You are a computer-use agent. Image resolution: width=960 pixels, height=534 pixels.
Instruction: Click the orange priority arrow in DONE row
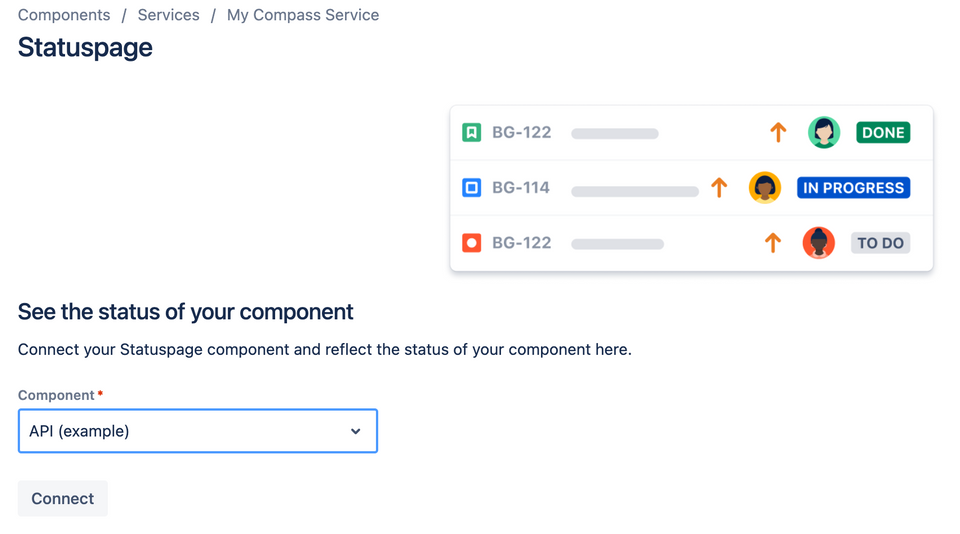(x=778, y=132)
